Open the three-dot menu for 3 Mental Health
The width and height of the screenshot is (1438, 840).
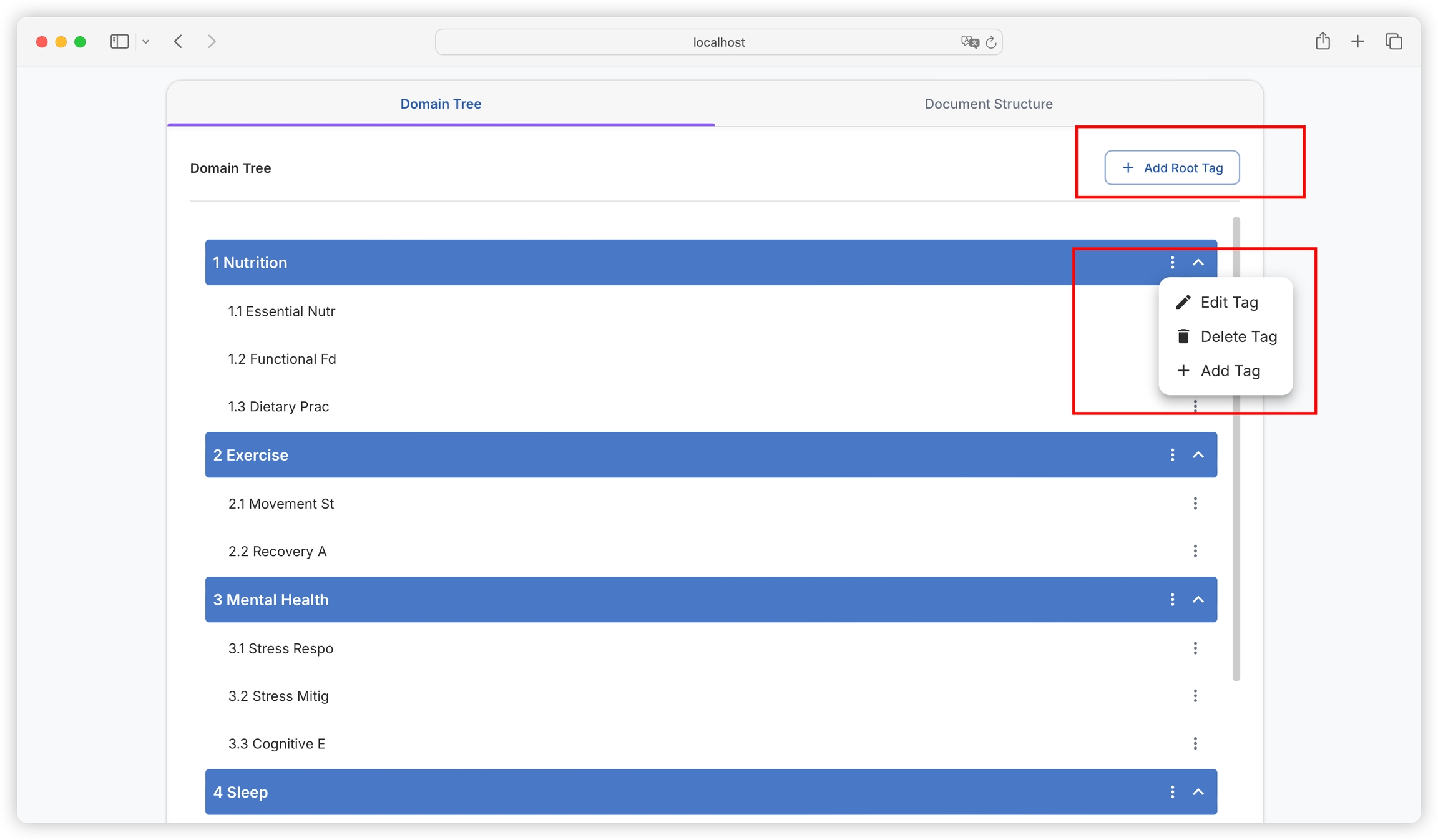tap(1172, 600)
